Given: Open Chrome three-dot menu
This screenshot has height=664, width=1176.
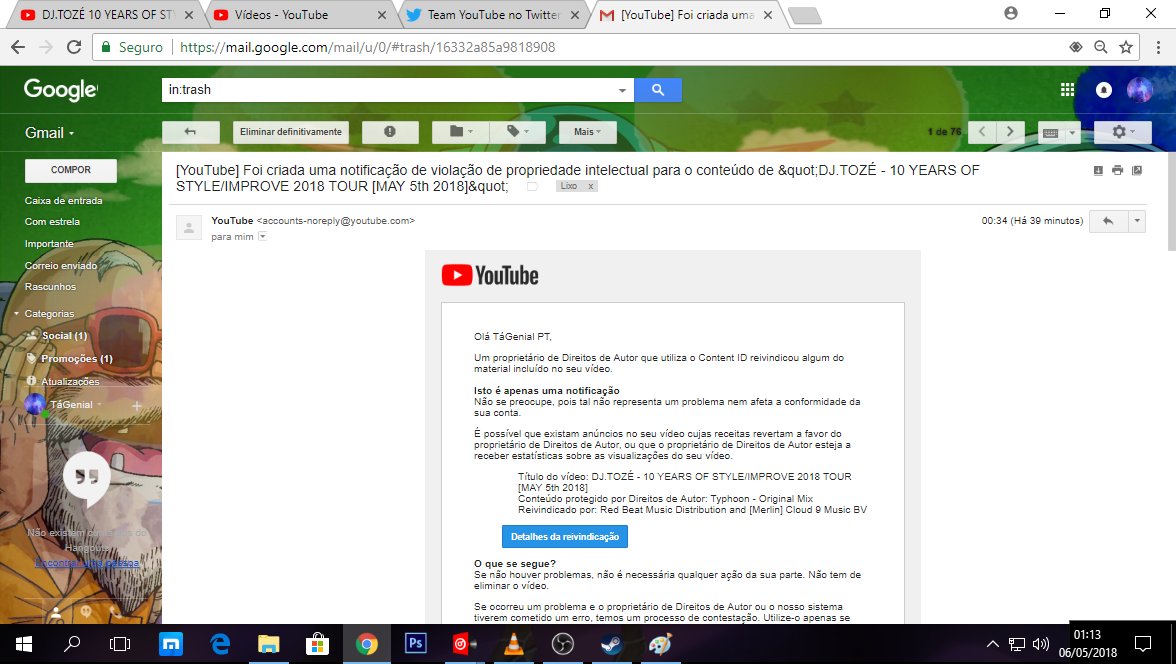Looking at the screenshot, I should (x=1159, y=47).
